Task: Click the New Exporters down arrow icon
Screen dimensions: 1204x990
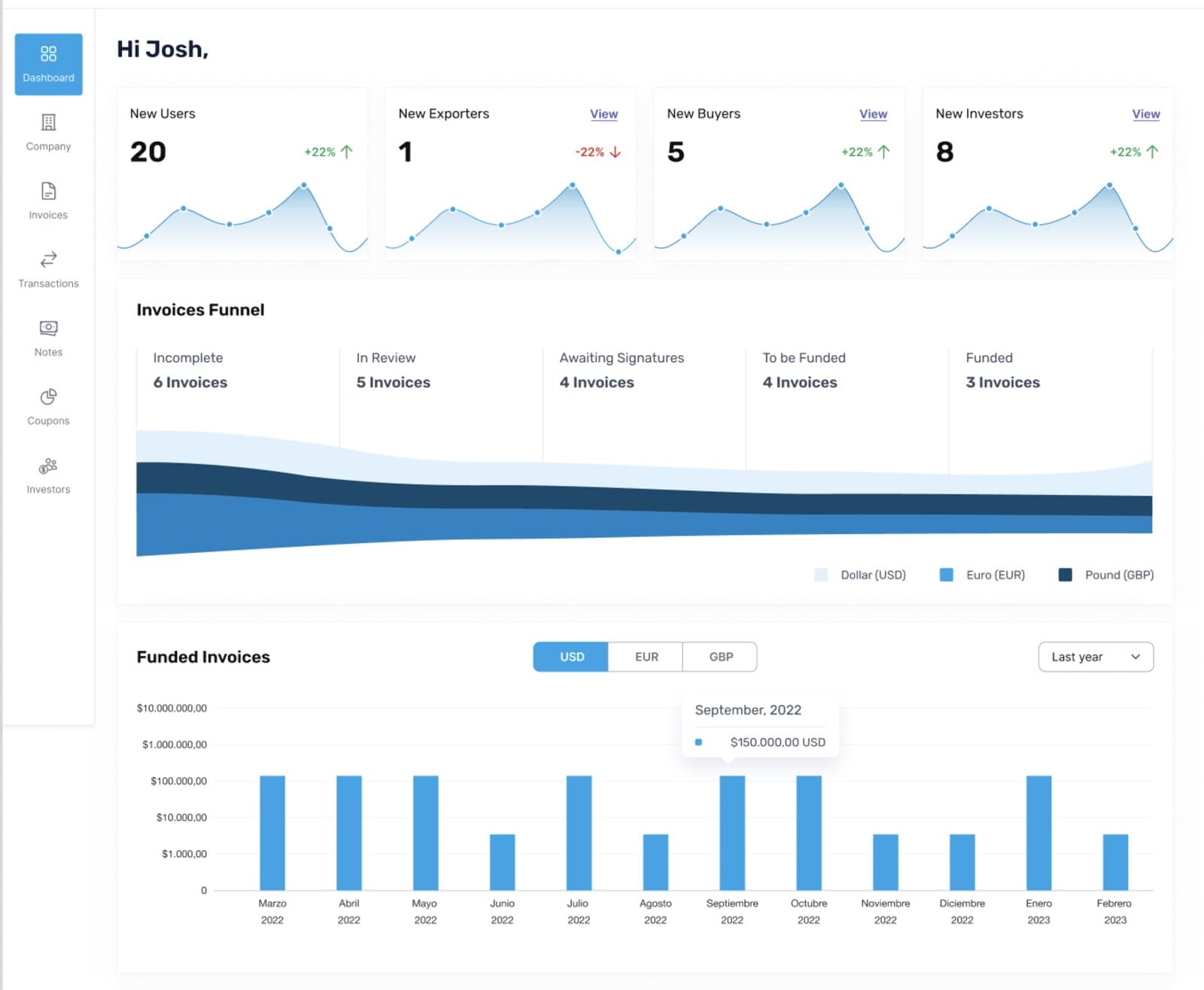Action: (x=616, y=152)
